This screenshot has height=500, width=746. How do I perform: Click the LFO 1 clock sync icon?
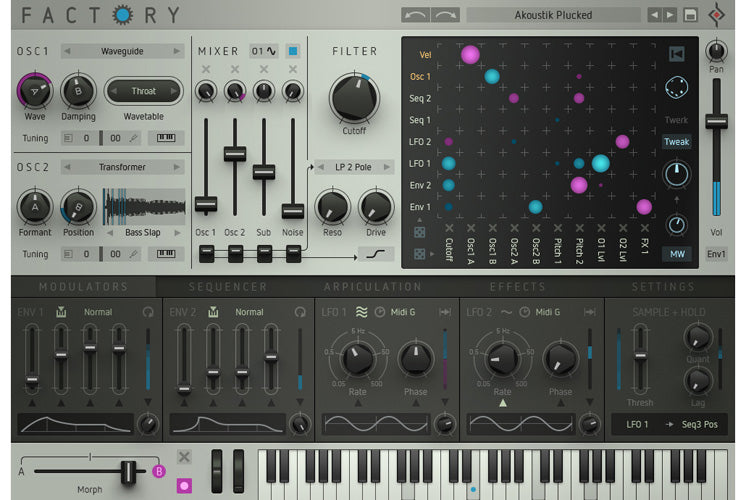click(380, 312)
